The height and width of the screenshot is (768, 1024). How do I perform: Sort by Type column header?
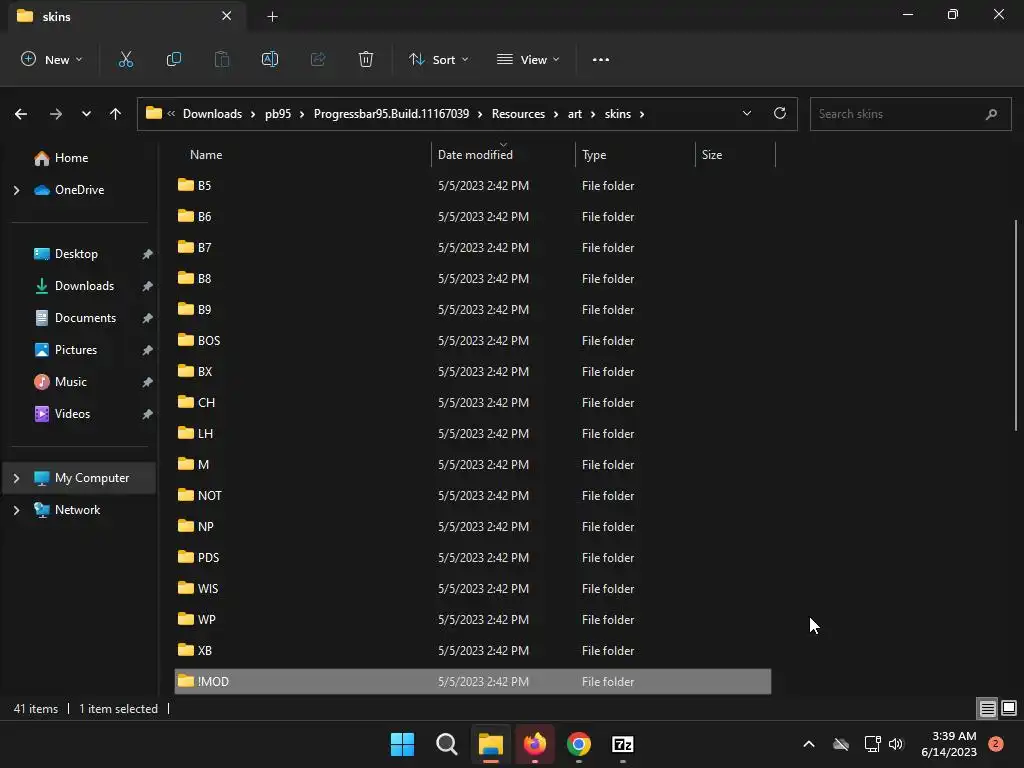tap(594, 155)
